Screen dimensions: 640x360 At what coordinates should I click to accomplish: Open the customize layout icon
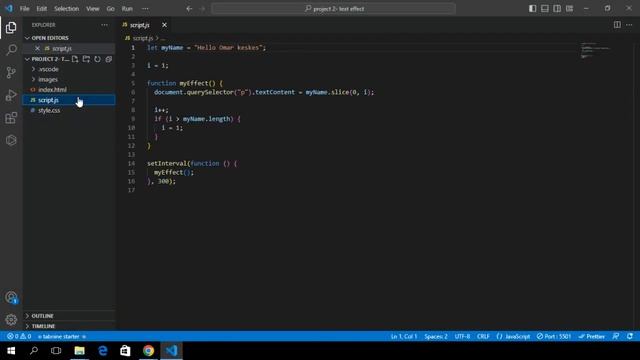click(569, 9)
